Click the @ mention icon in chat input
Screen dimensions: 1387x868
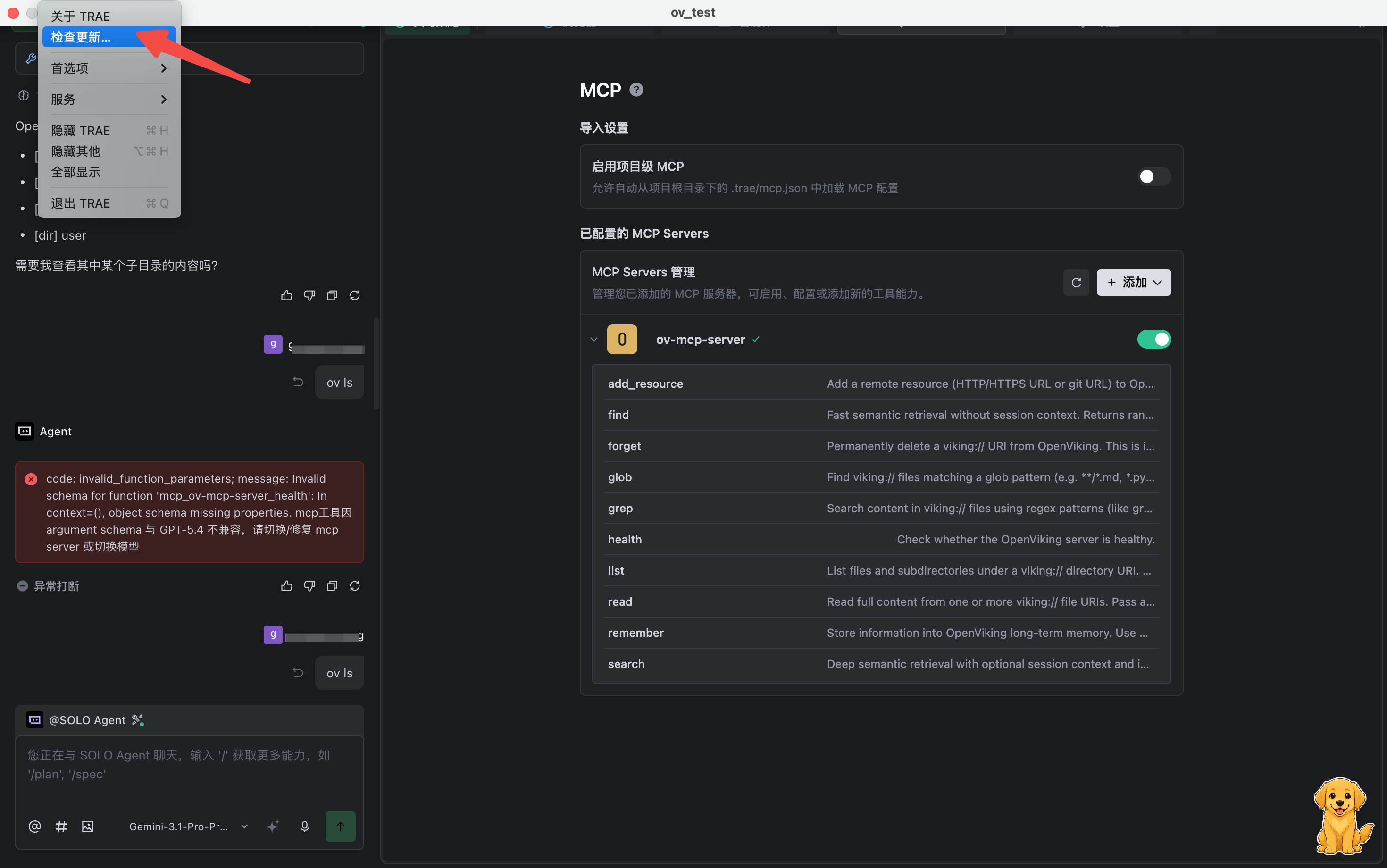[35, 826]
